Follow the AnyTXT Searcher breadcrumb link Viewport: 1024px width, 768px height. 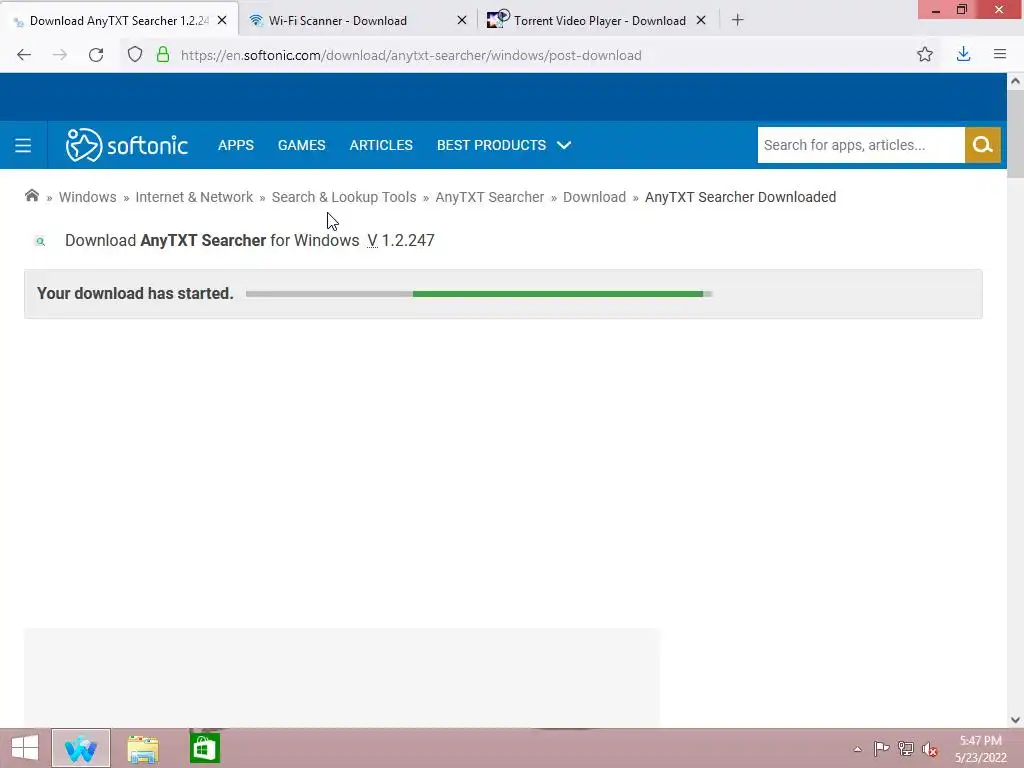(489, 197)
